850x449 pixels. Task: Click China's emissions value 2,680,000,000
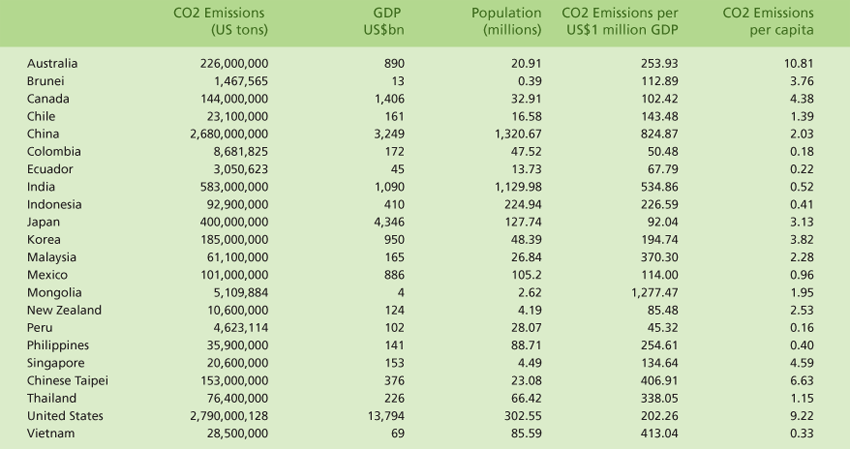(x=229, y=134)
